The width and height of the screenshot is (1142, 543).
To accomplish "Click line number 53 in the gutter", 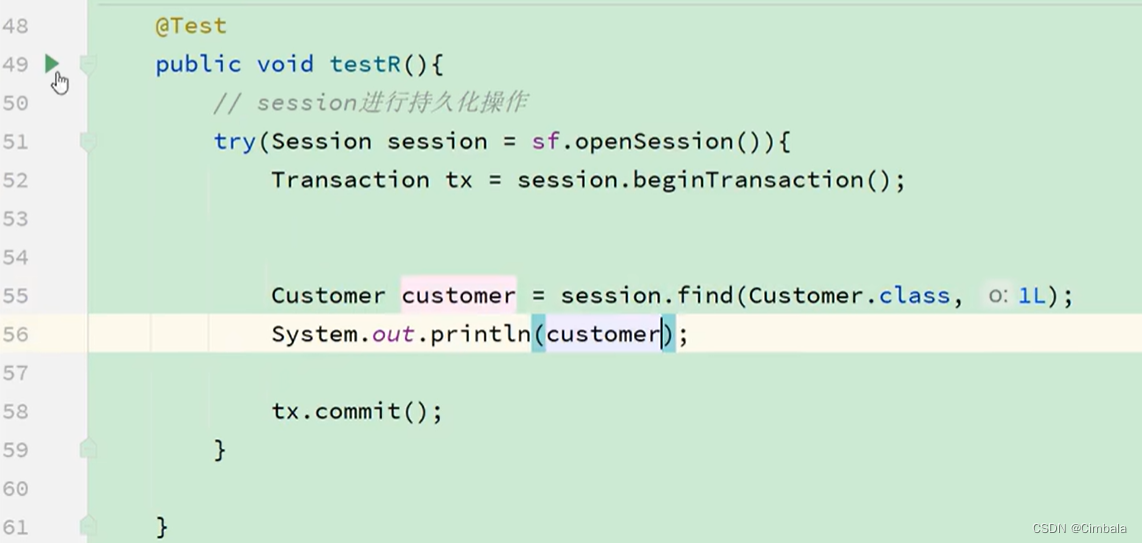I will pos(16,218).
